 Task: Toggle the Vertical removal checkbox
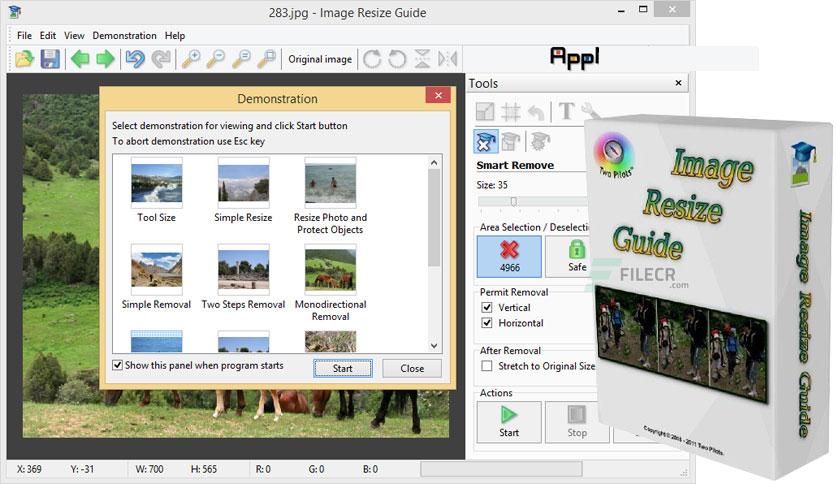coord(487,308)
